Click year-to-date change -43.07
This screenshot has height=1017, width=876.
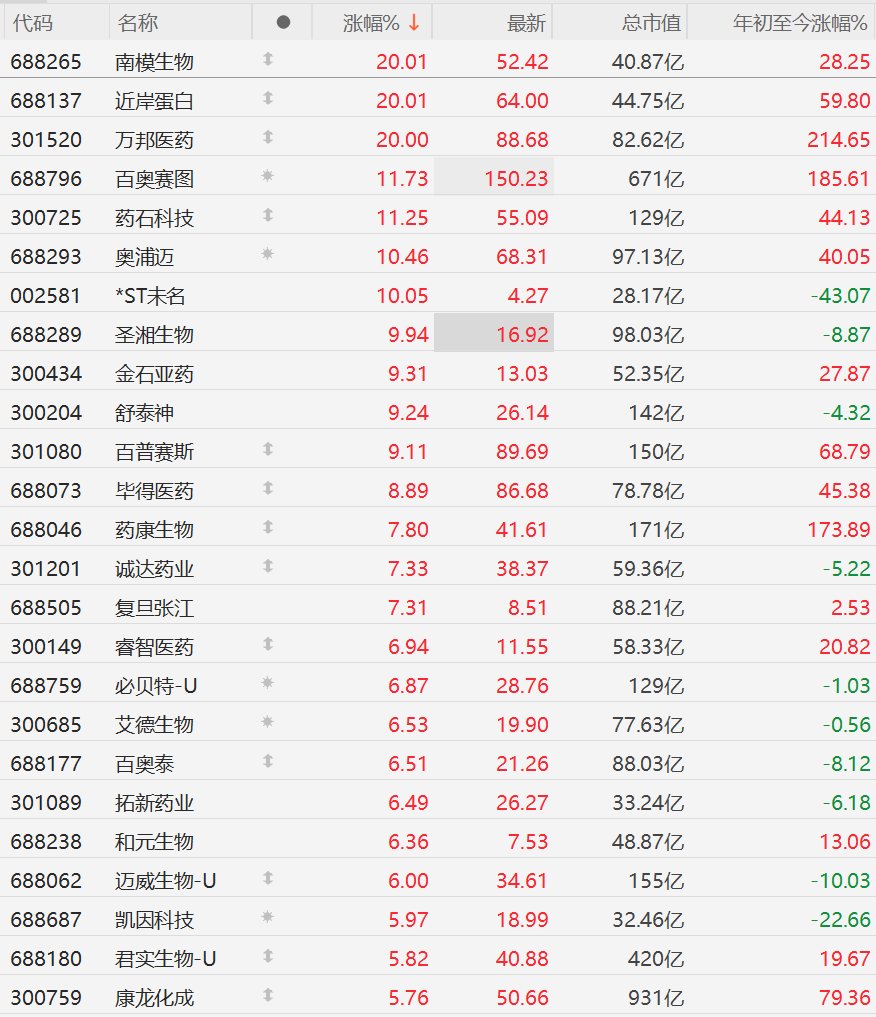(840, 296)
